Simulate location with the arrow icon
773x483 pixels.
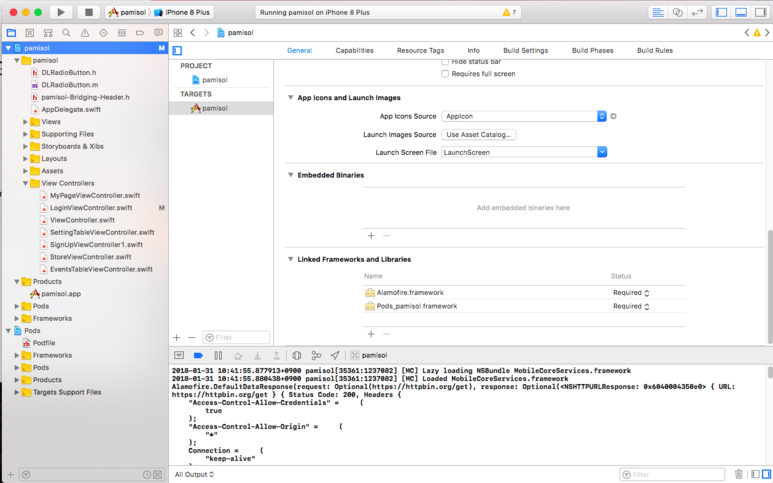[x=335, y=355]
